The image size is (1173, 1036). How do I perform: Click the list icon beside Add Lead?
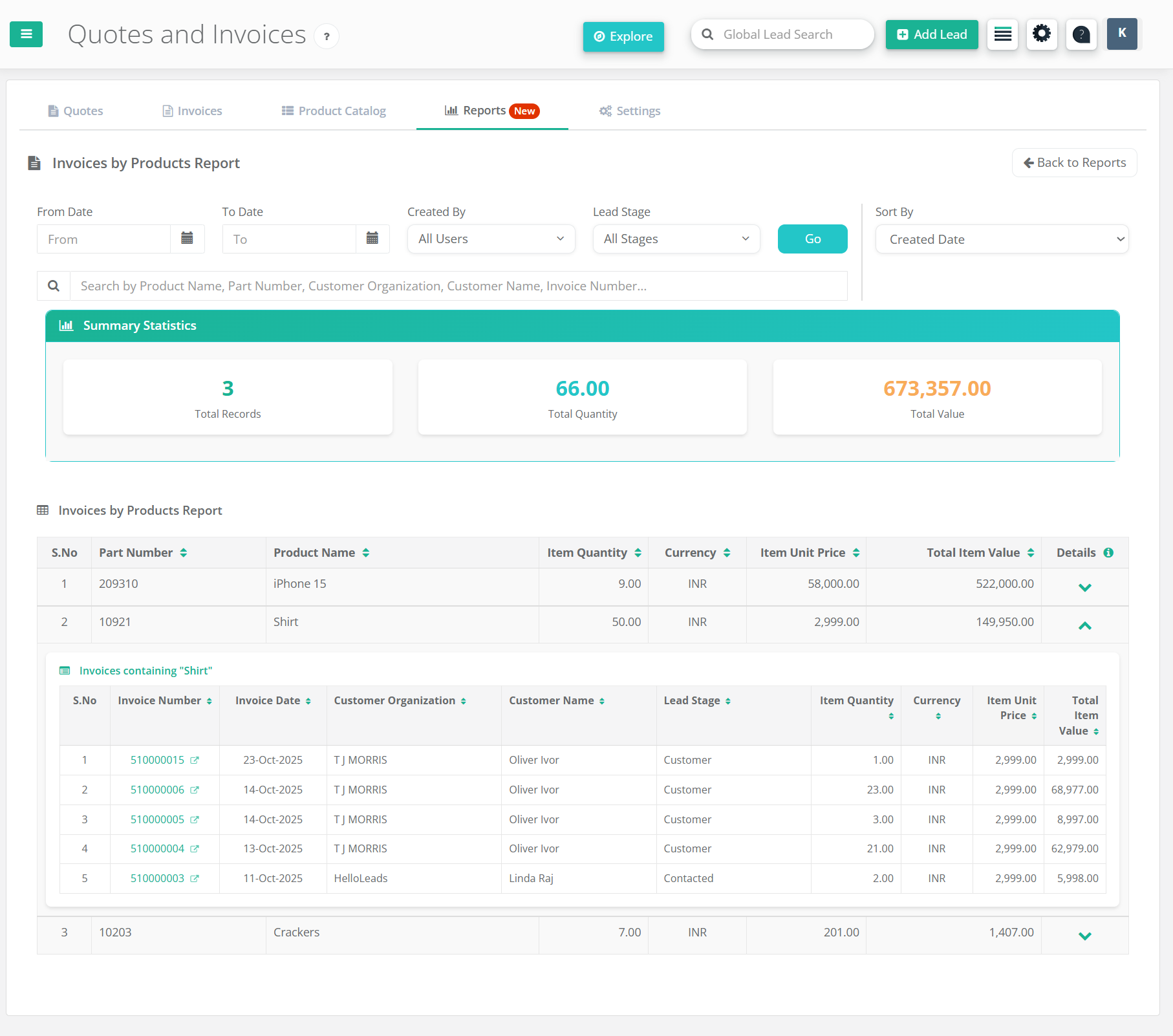[1002, 34]
